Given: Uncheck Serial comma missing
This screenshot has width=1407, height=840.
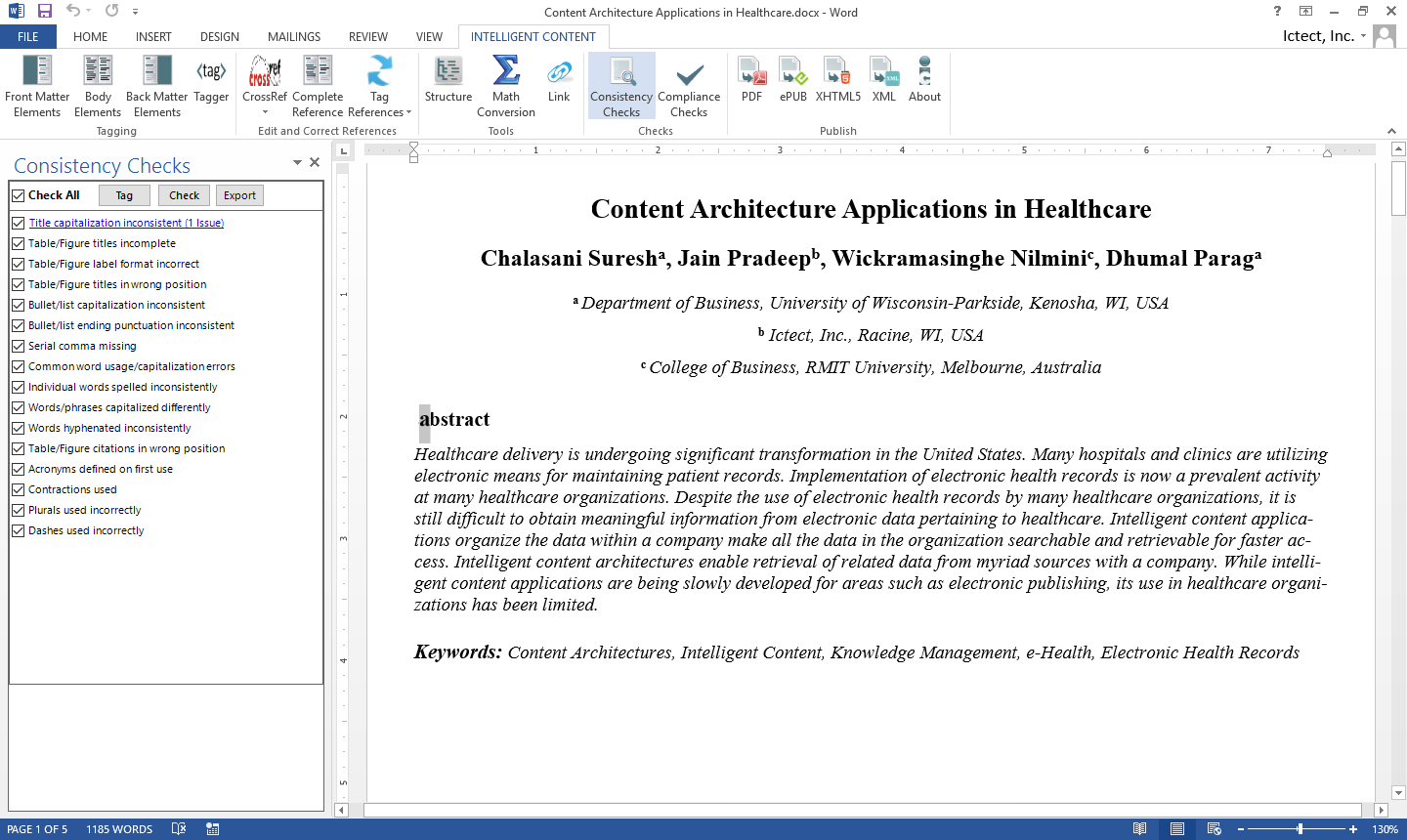Looking at the screenshot, I should pos(18,346).
